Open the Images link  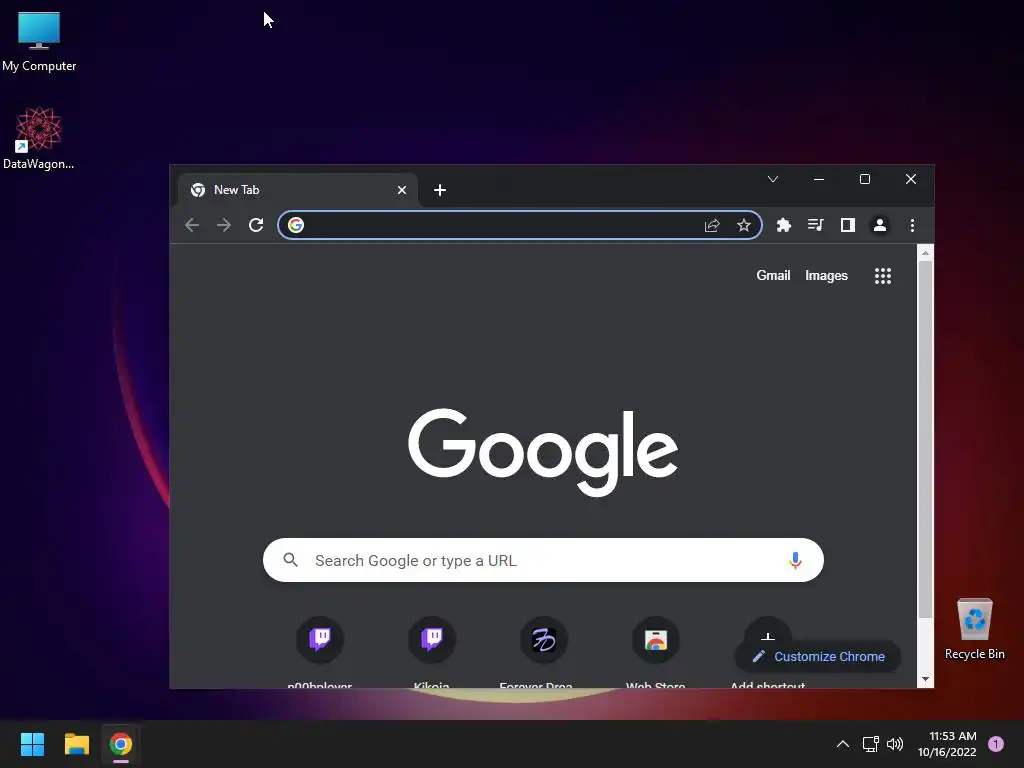pyautogui.click(x=826, y=276)
